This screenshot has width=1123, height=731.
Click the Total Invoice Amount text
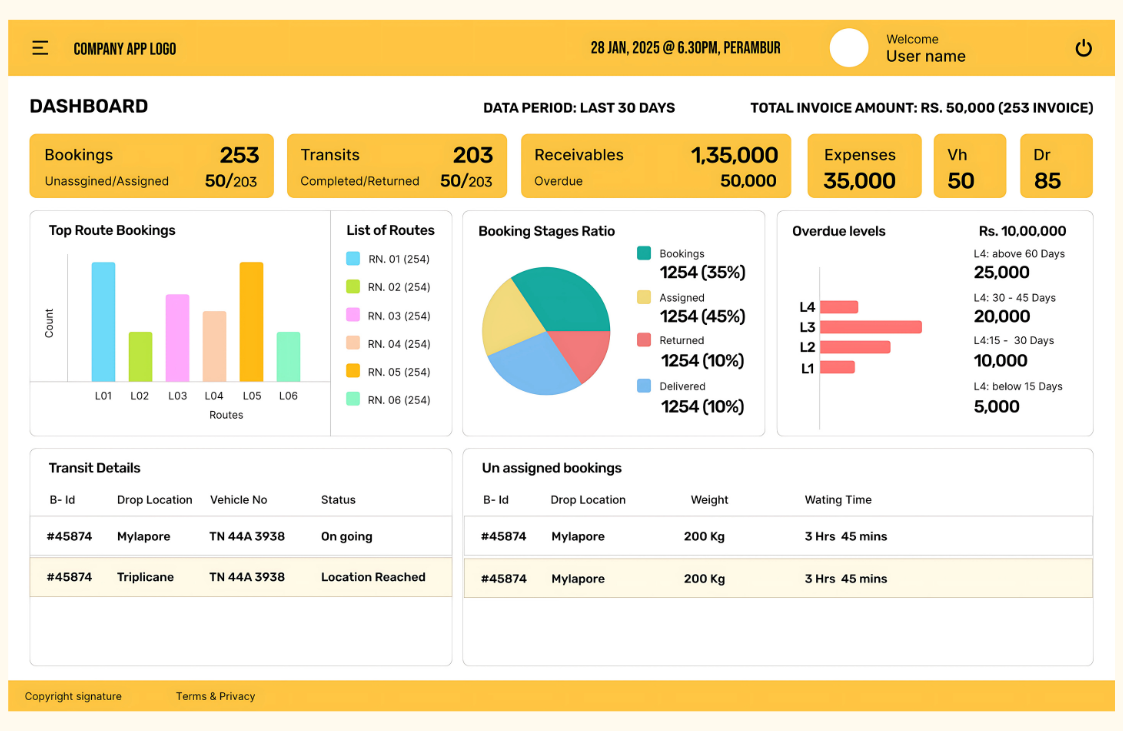tap(922, 108)
